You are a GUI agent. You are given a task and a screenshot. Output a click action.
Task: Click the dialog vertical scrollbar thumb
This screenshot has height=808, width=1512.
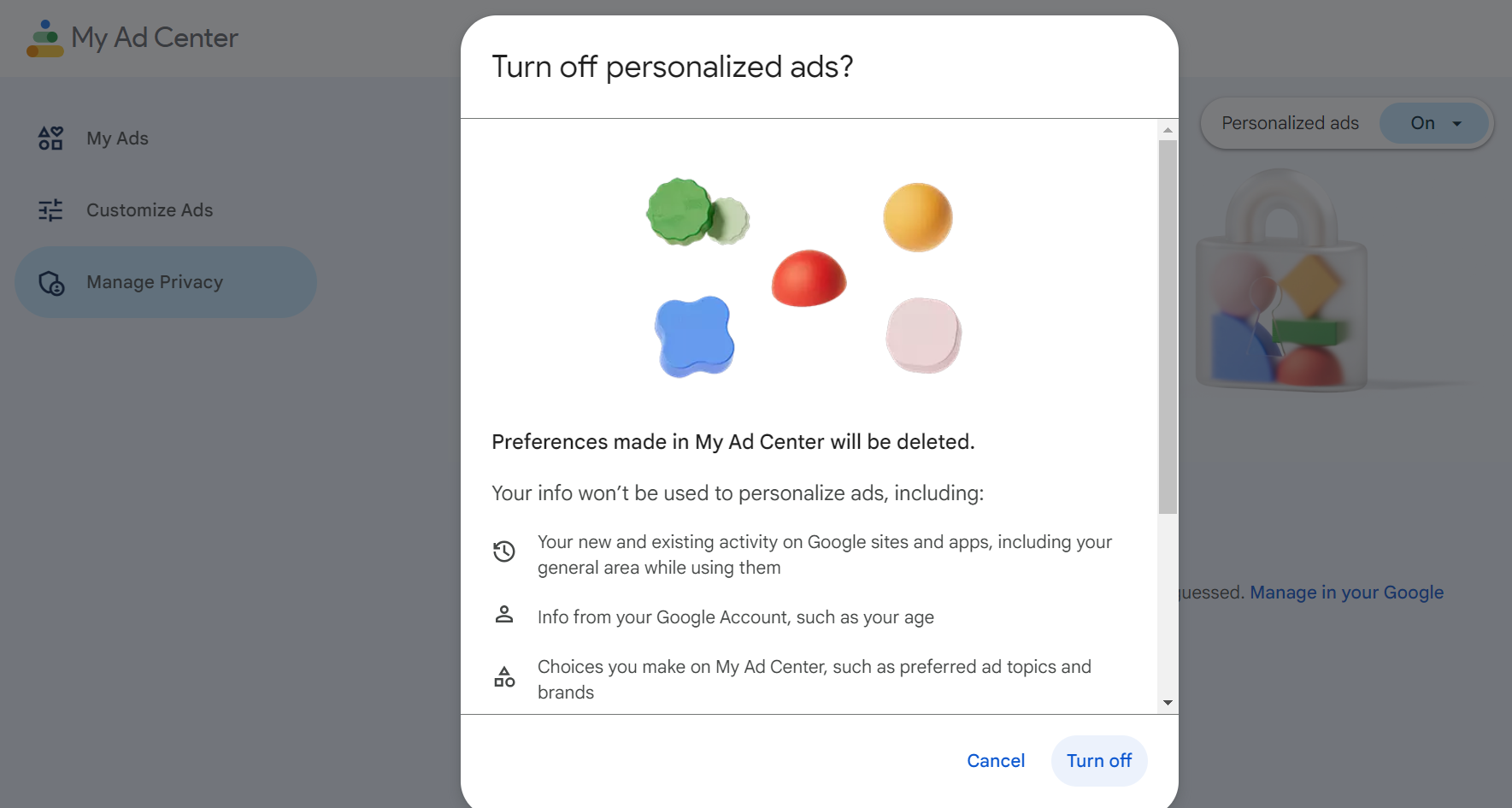pyautogui.click(x=1168, y=327)
